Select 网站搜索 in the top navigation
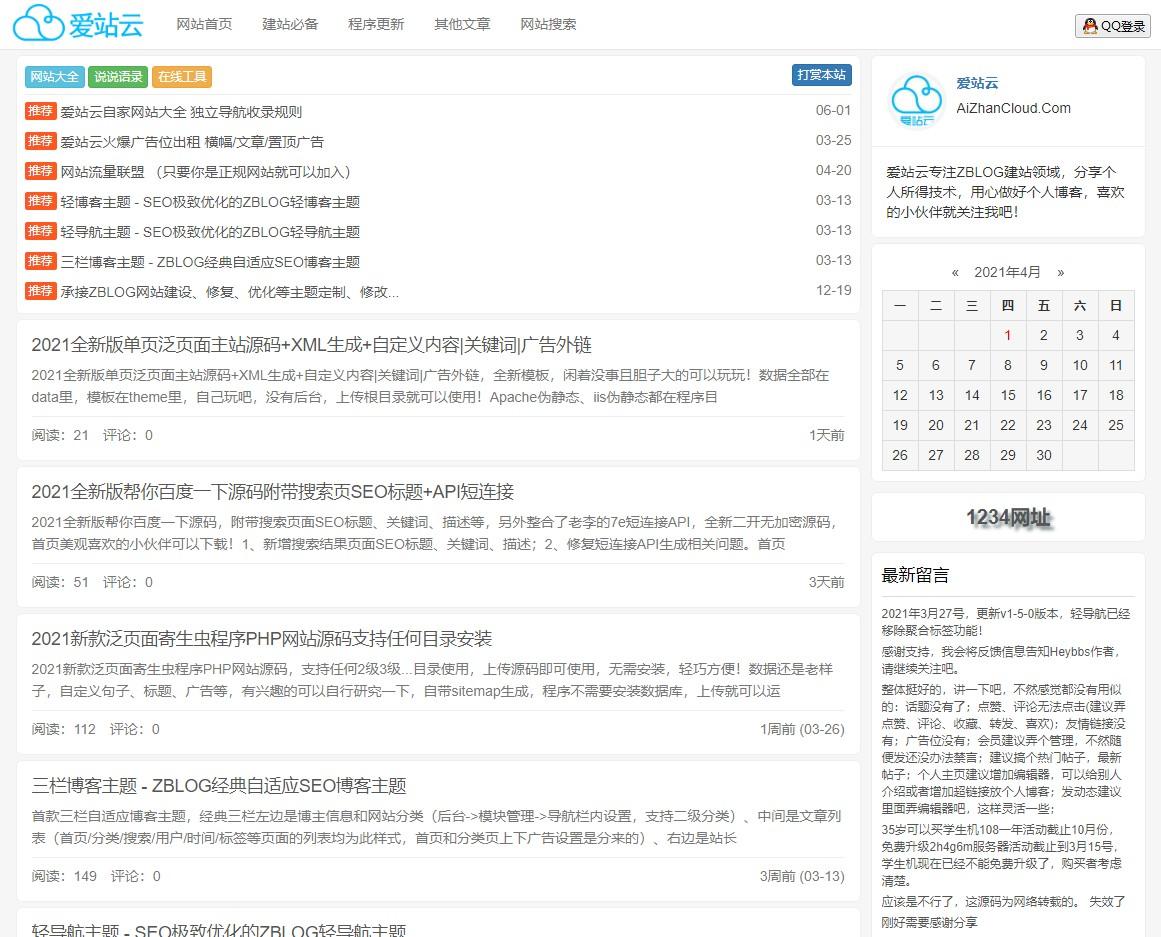Image resolution: width=1161 pixels, height=937 pixels. click(548, 24)
